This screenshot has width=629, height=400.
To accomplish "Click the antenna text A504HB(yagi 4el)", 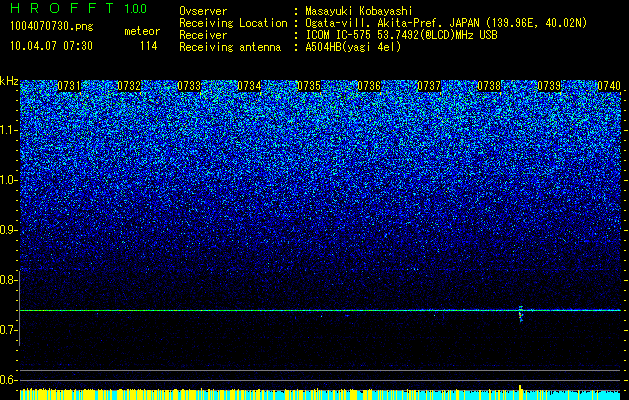I will coord(353,47).
